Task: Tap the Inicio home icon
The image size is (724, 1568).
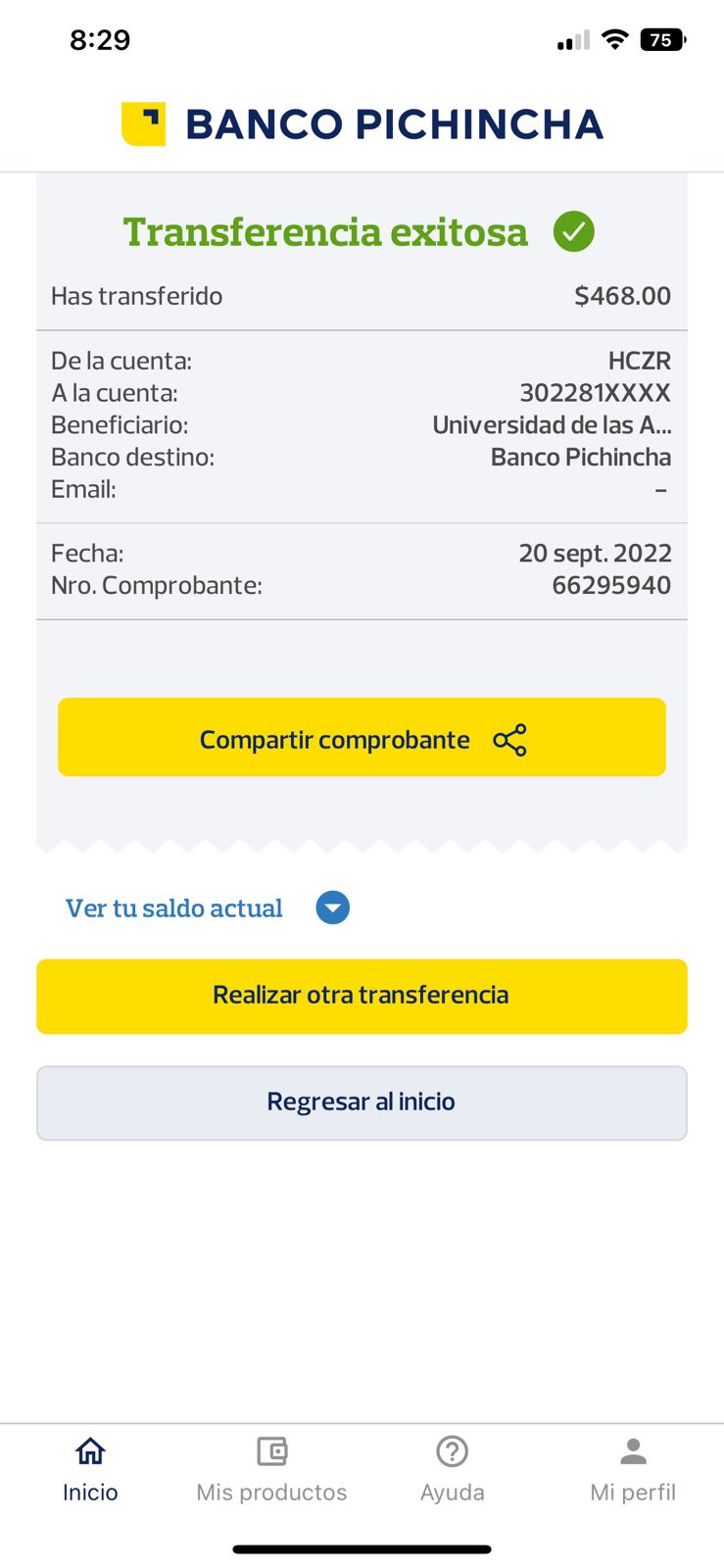Action: pos(90,1450)
